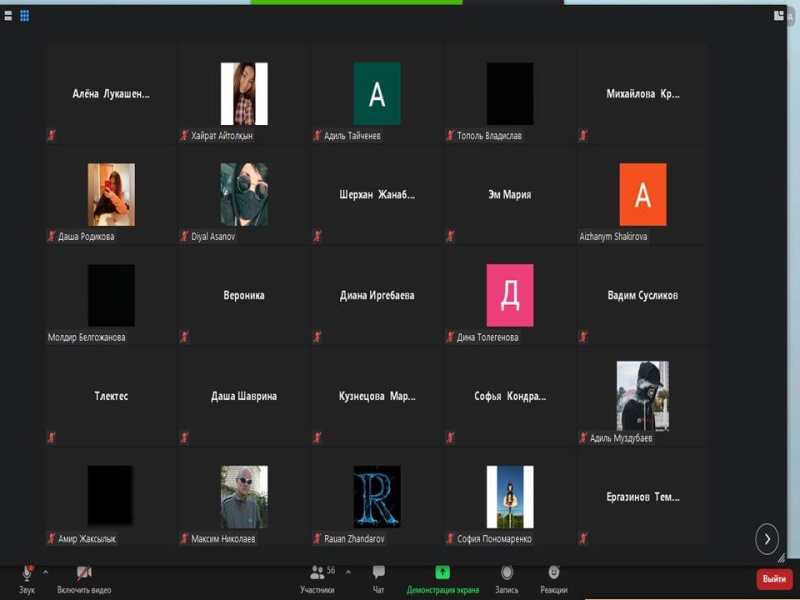The width and height of the screenshot is (800, 600).
Task: Click the name Софья Кондра...
Action: (510, 396)
